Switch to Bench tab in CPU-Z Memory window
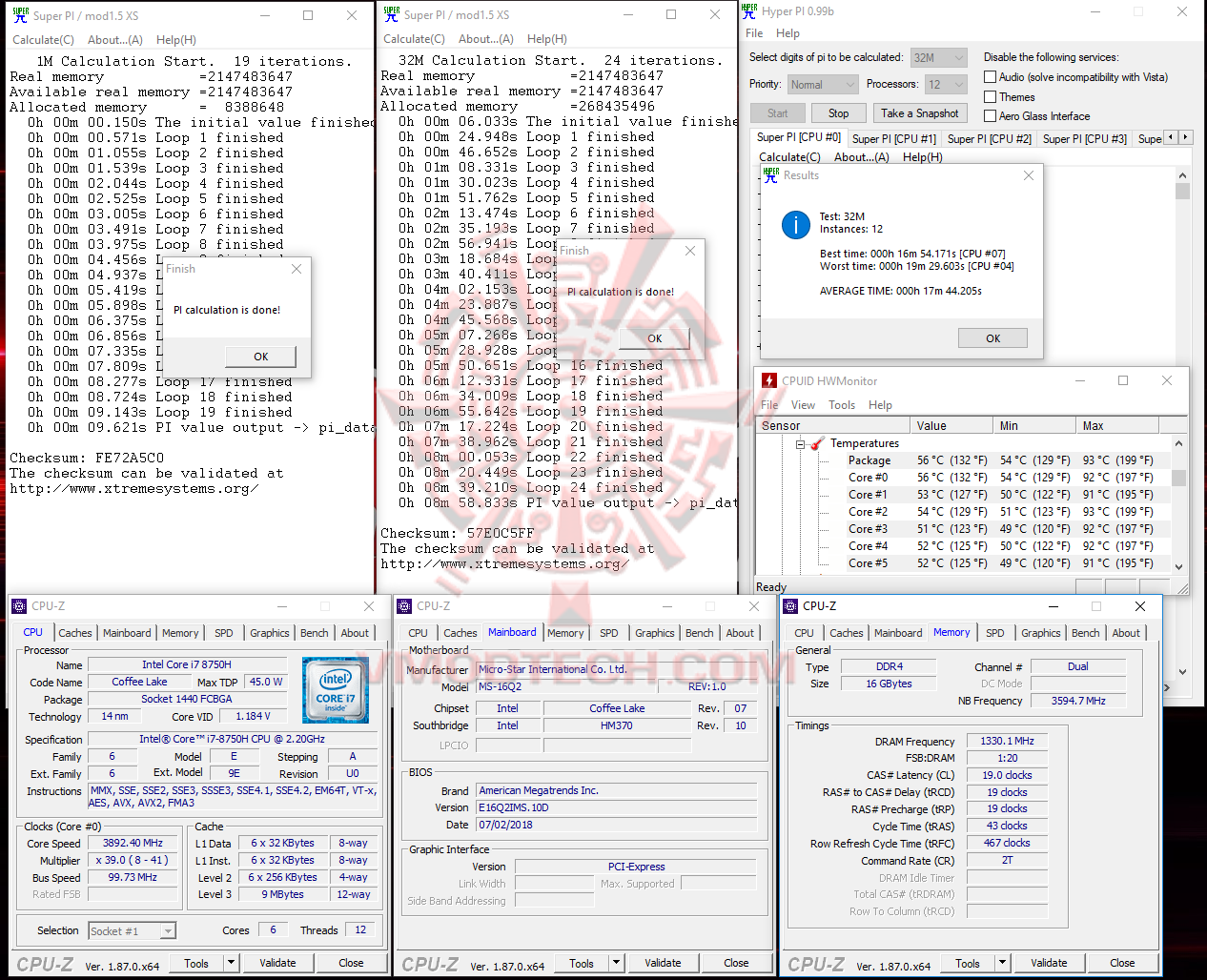 tap(1085, 633)
